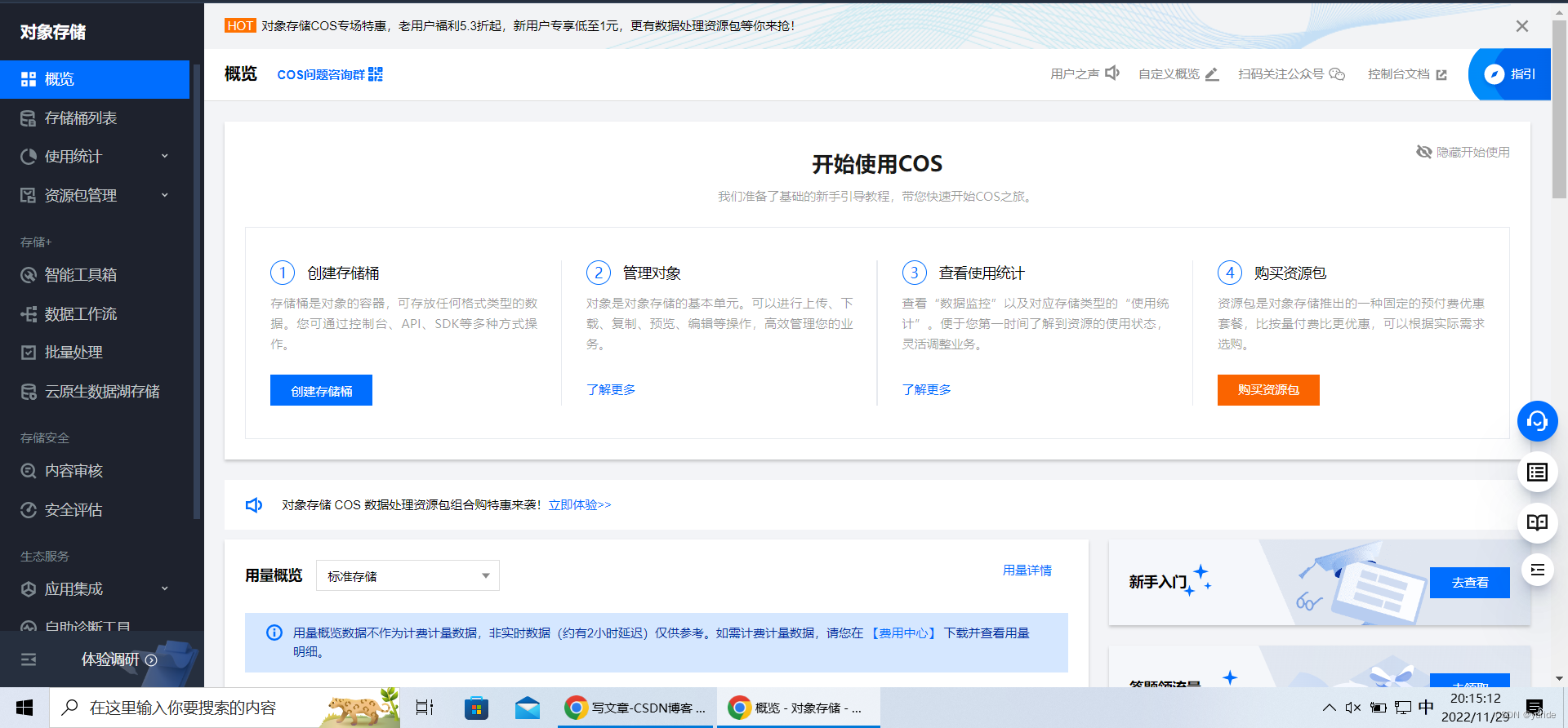The height and width of the screenshot is (728, 1568).
Task: Show hidden system tray icons
Action: tap(1329, 708)
